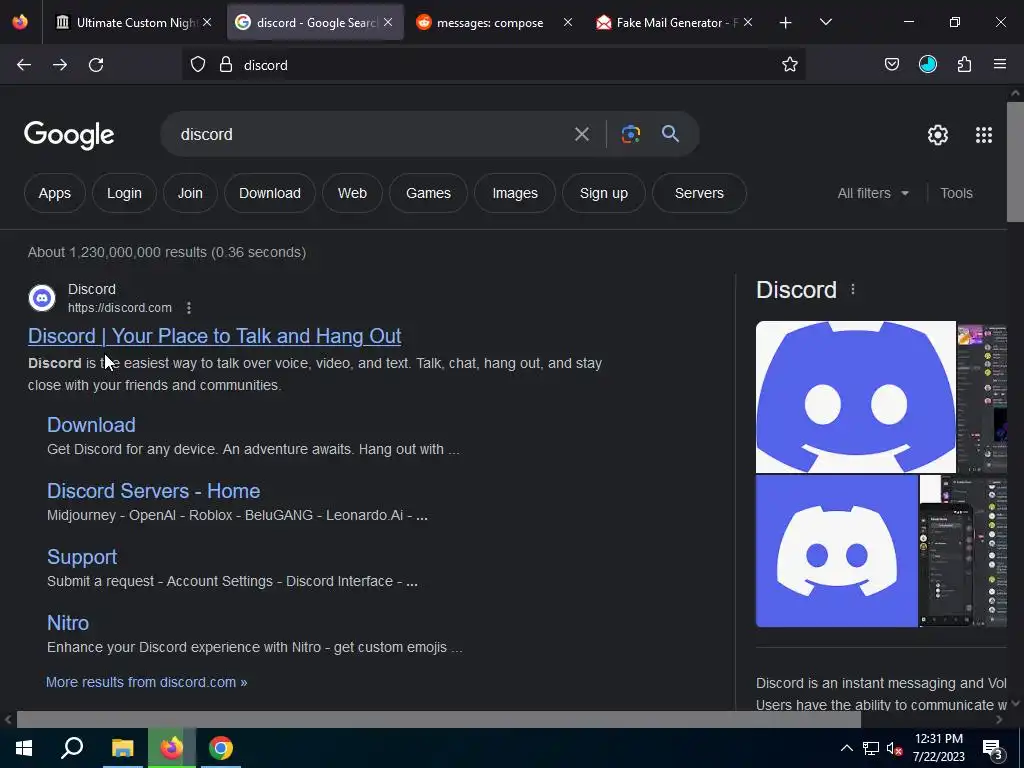The height and width of the screenshot is (768, 1024).
Task: Open Discord Servers - Home sitelink
Action: click(153, 491)
